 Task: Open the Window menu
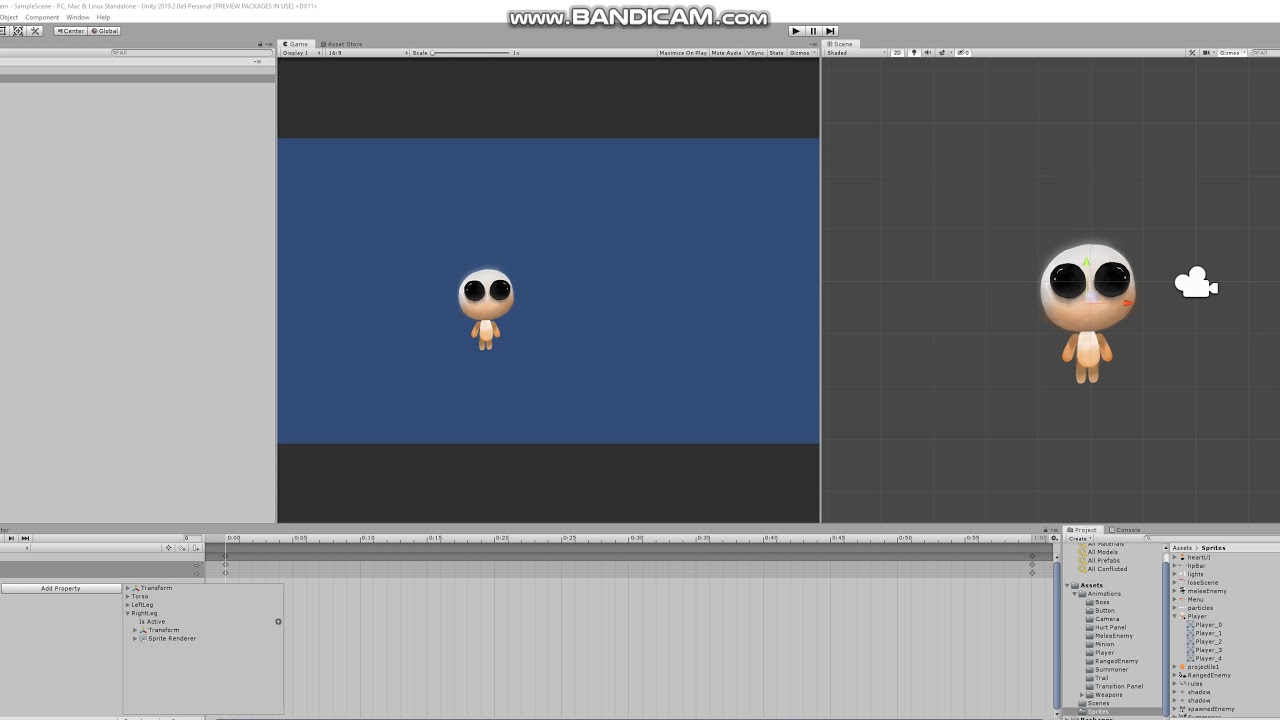[x=78, y=17]
